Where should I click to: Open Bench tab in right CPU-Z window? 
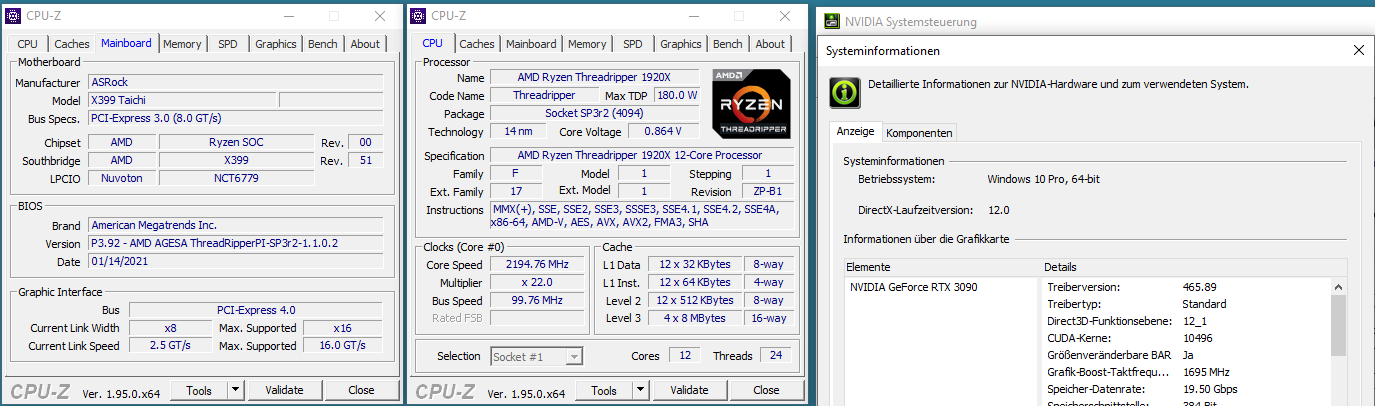click(727, 44)
